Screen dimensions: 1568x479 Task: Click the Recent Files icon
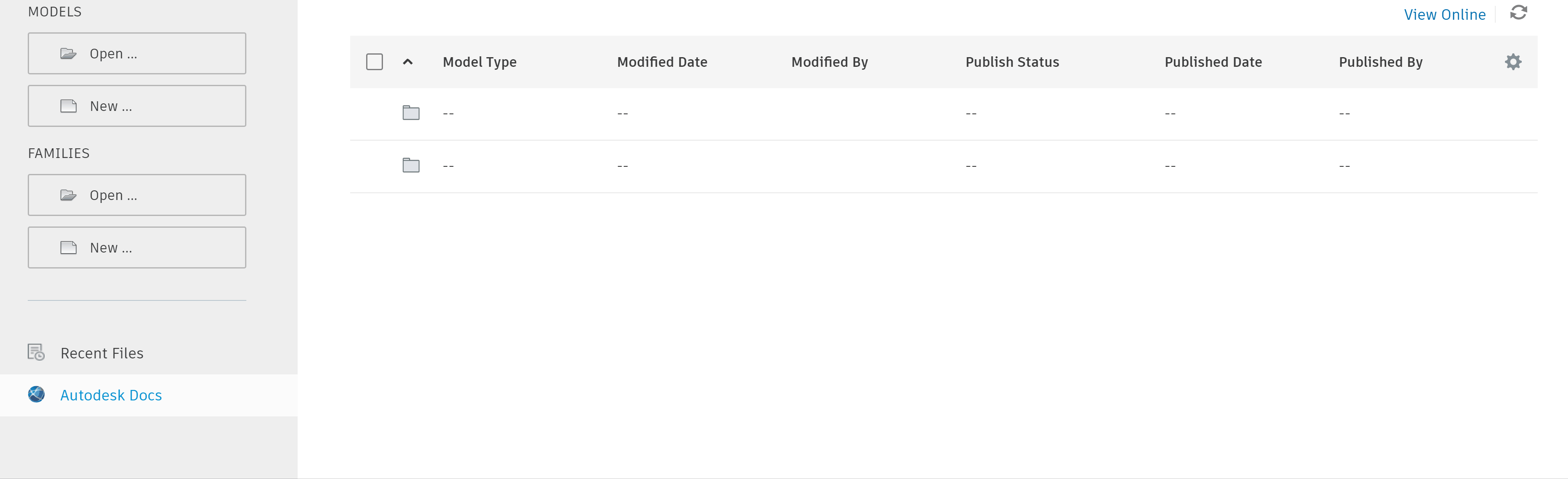pos(36,353)
